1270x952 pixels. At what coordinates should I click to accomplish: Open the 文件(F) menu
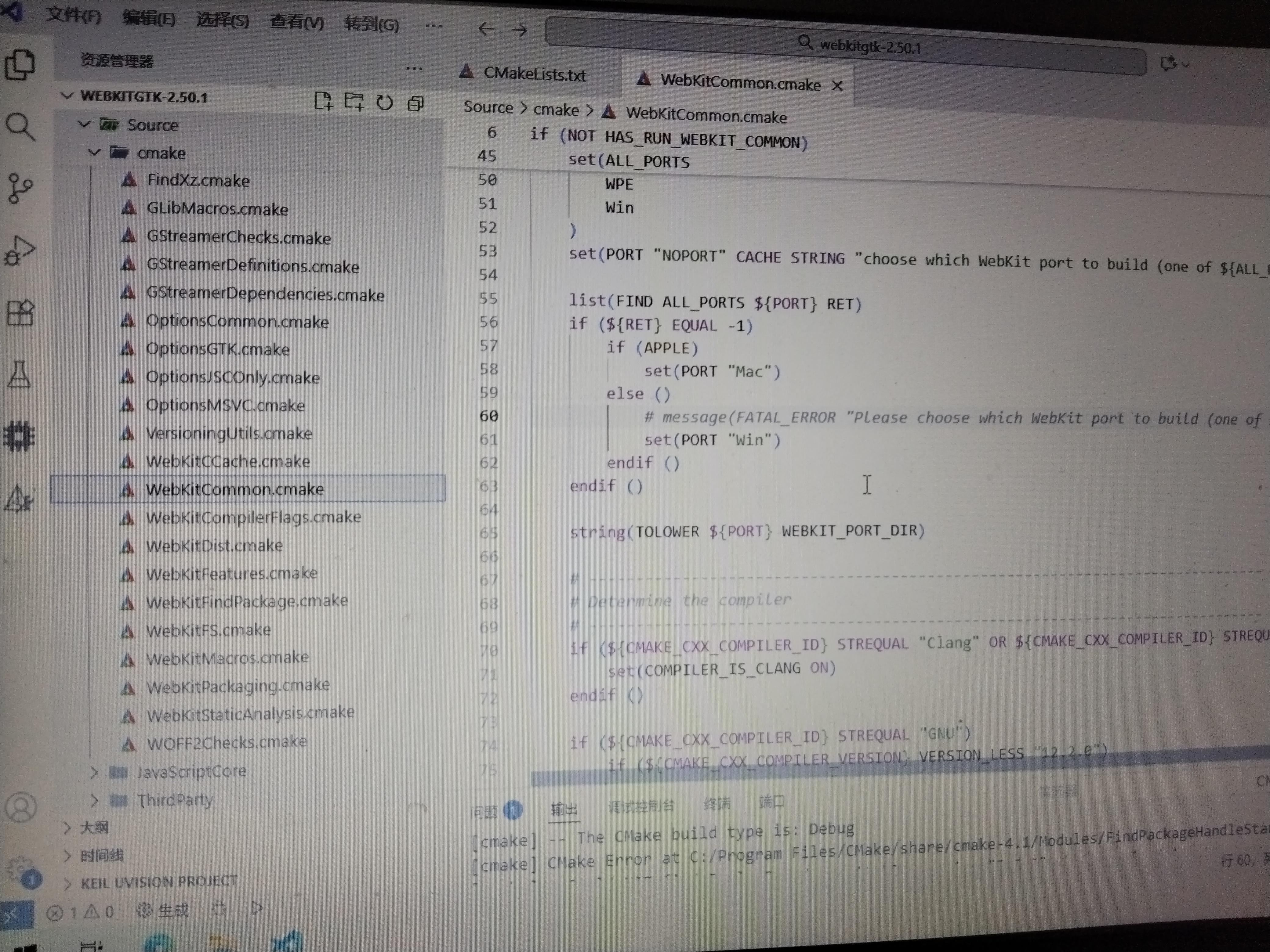point(73,16)
